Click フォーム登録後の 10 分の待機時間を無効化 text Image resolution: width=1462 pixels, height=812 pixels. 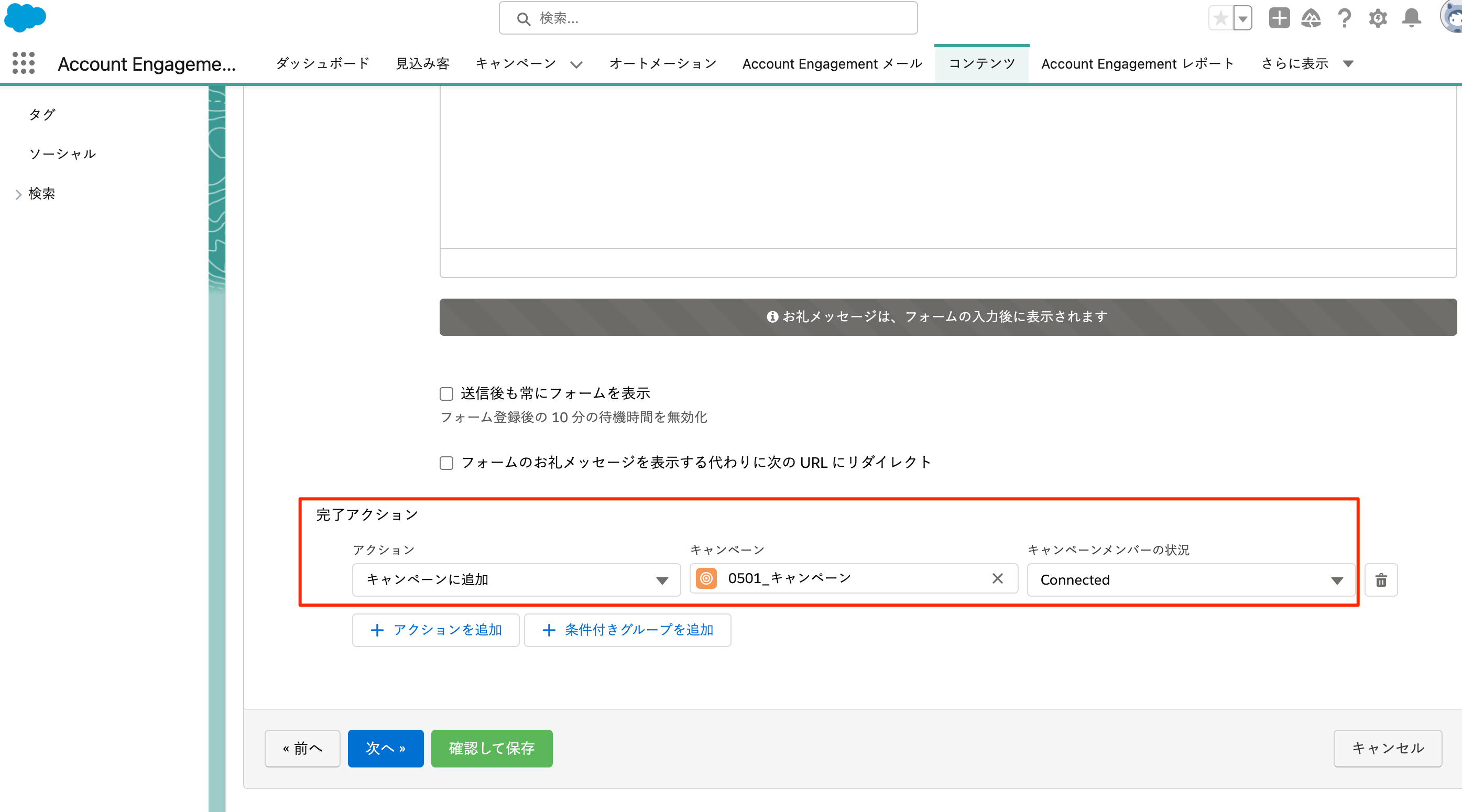point(573,417)
